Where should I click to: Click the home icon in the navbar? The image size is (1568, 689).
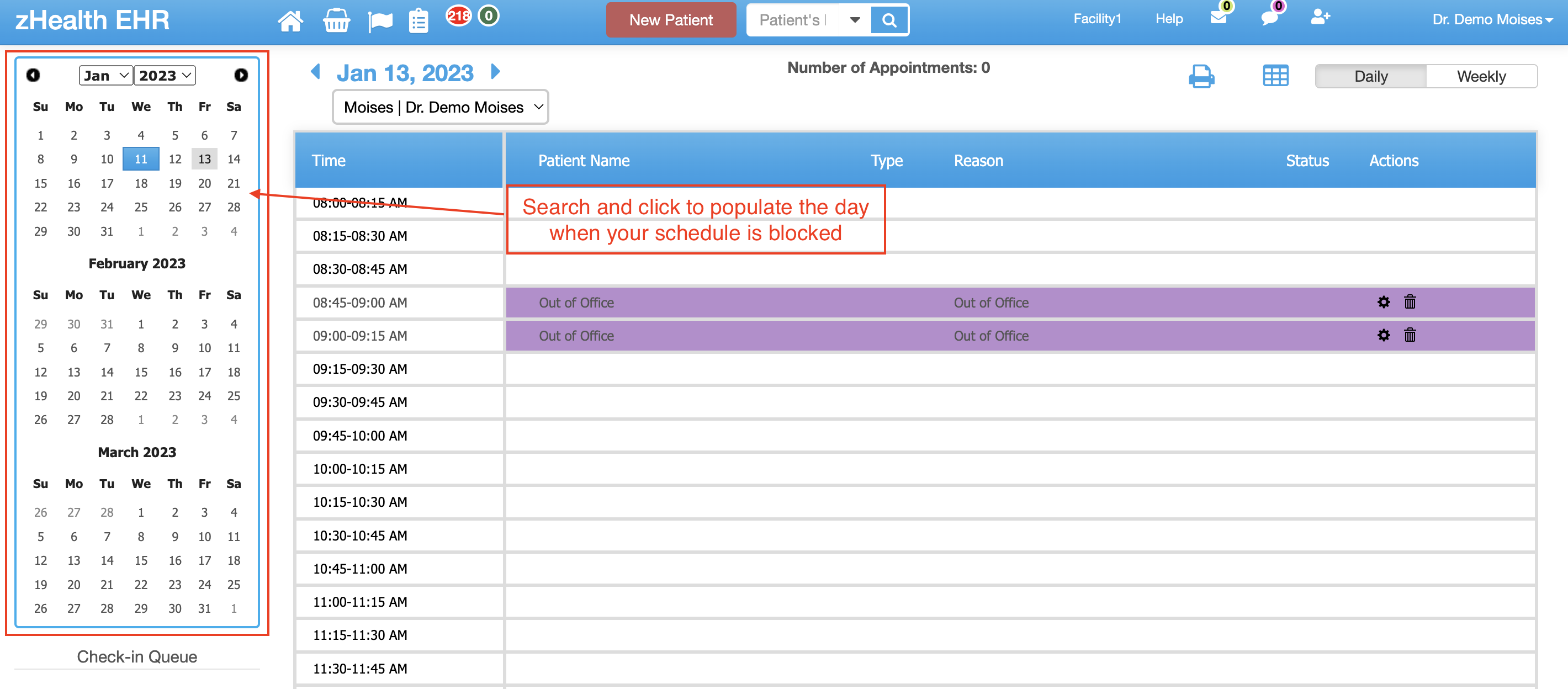(291, 19)
